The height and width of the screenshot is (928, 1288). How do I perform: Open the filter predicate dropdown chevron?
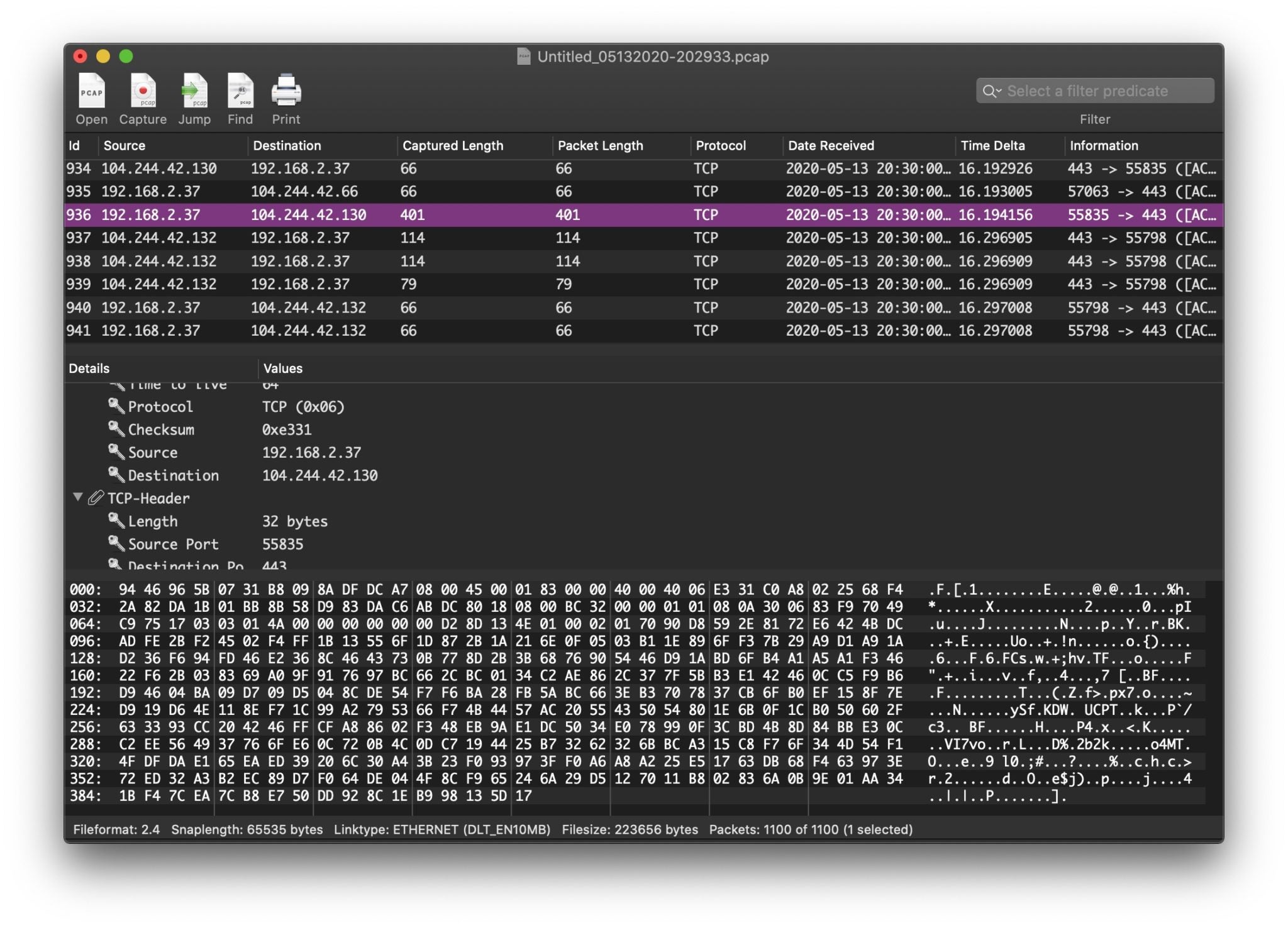[1000, 92]
